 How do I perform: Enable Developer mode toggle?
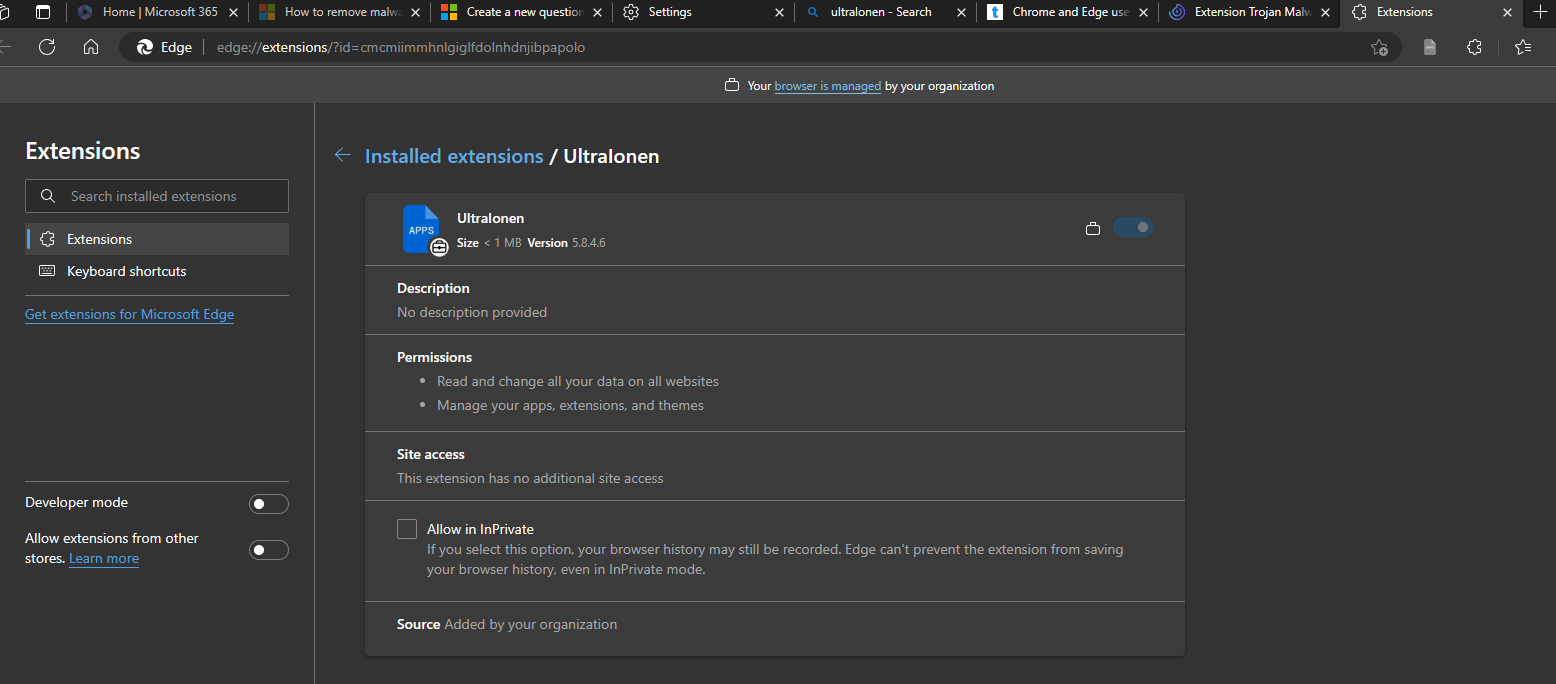tap(269, 504)
